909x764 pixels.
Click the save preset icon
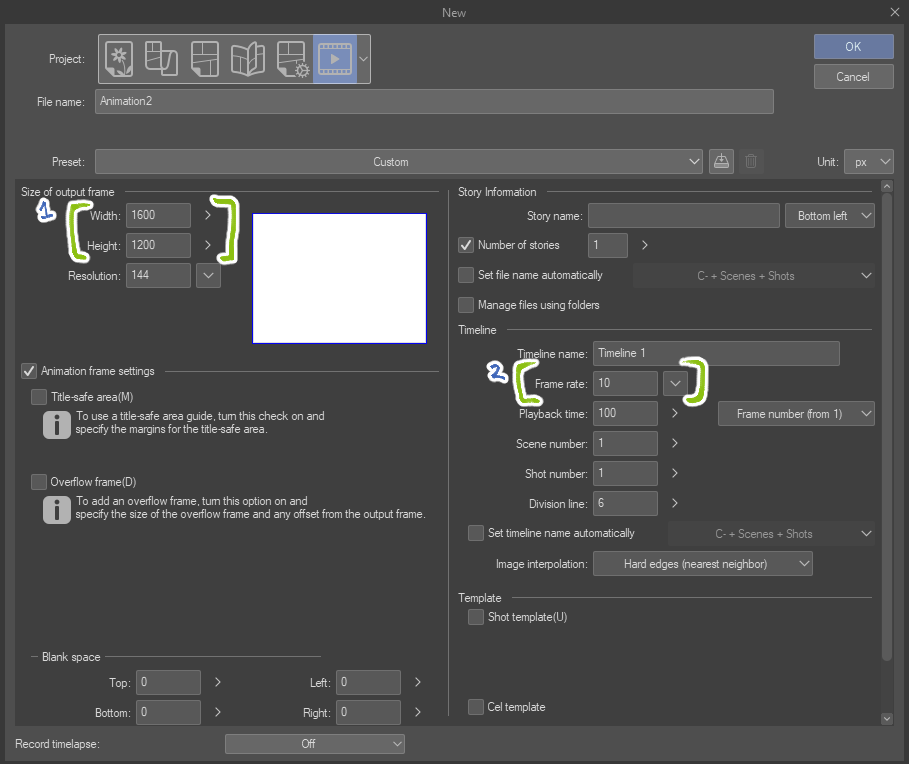pyautogui.click(x=721, y=161)
